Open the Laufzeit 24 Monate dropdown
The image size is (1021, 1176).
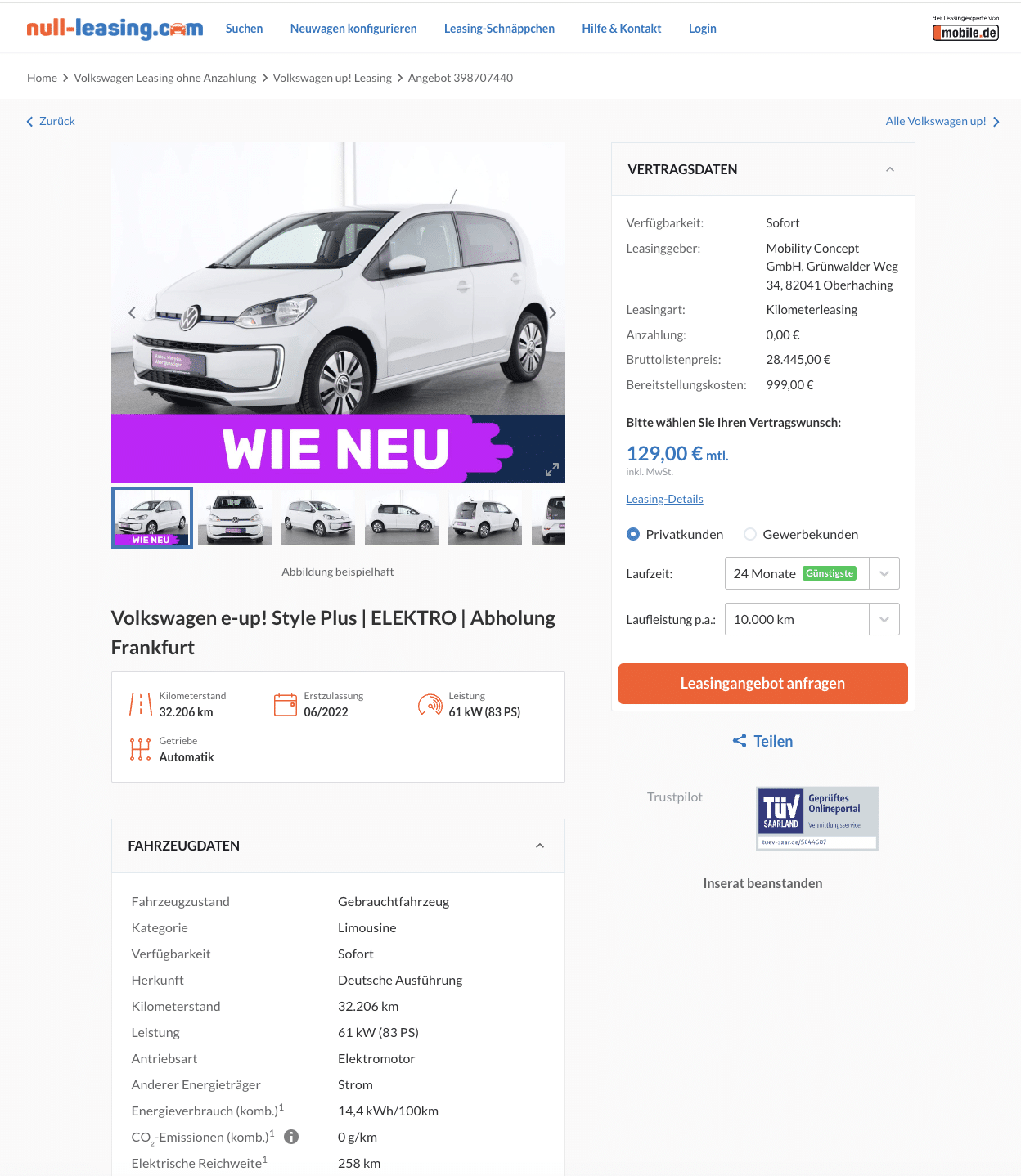coord(812,573)
